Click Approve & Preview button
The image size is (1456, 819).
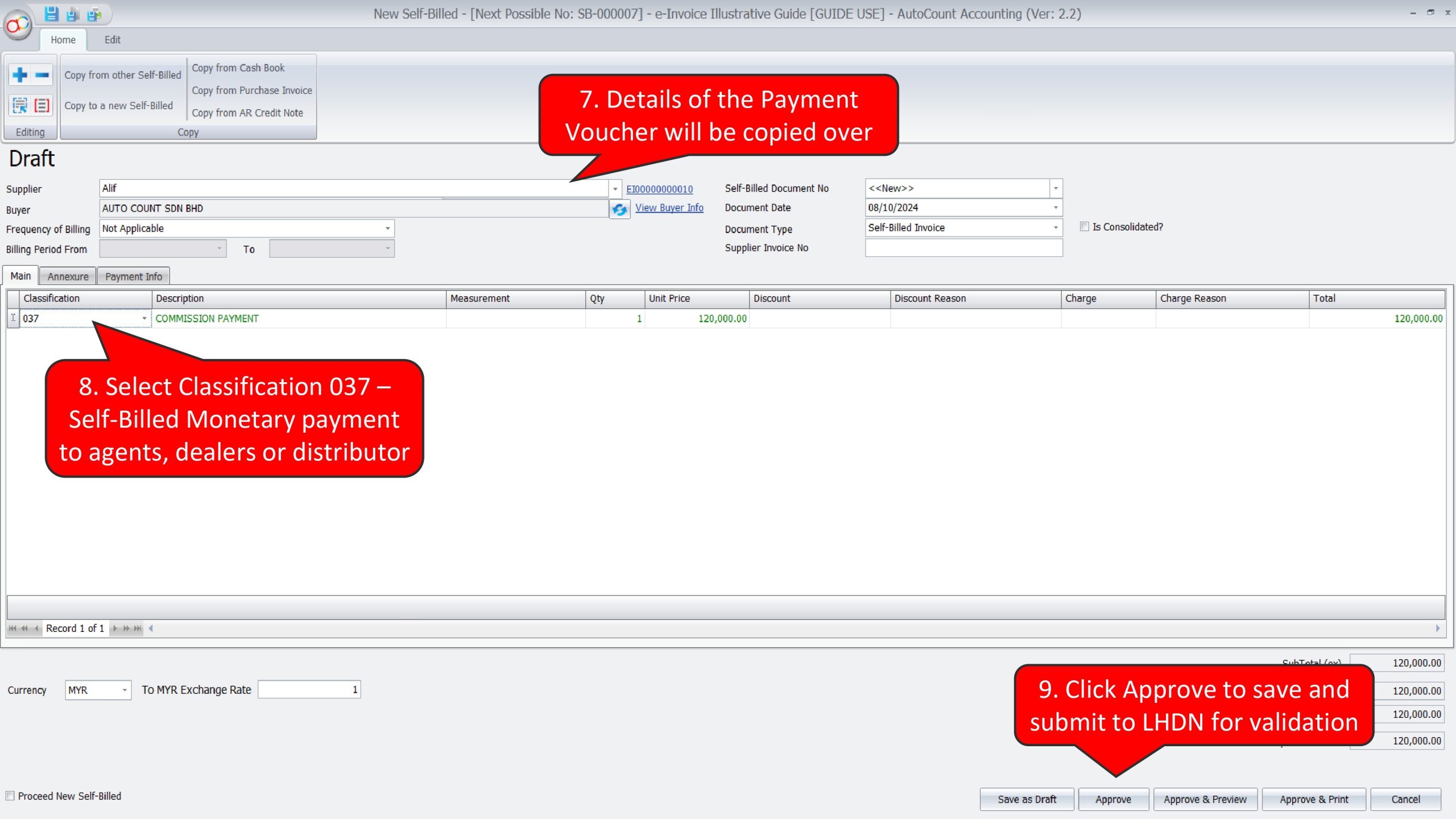coord(1205,799)
